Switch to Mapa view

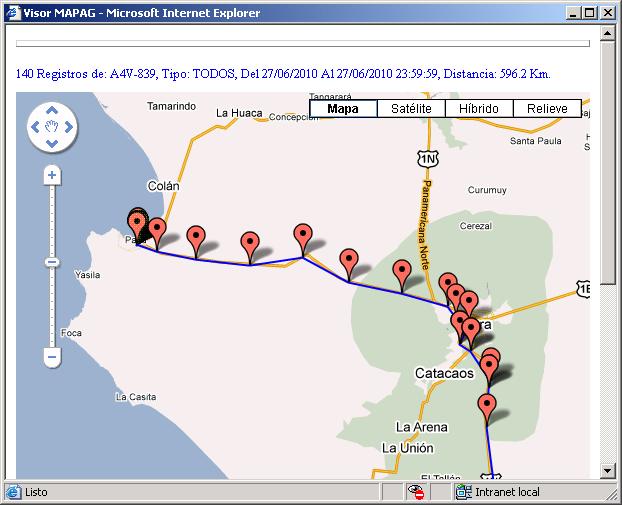(343, 109)
